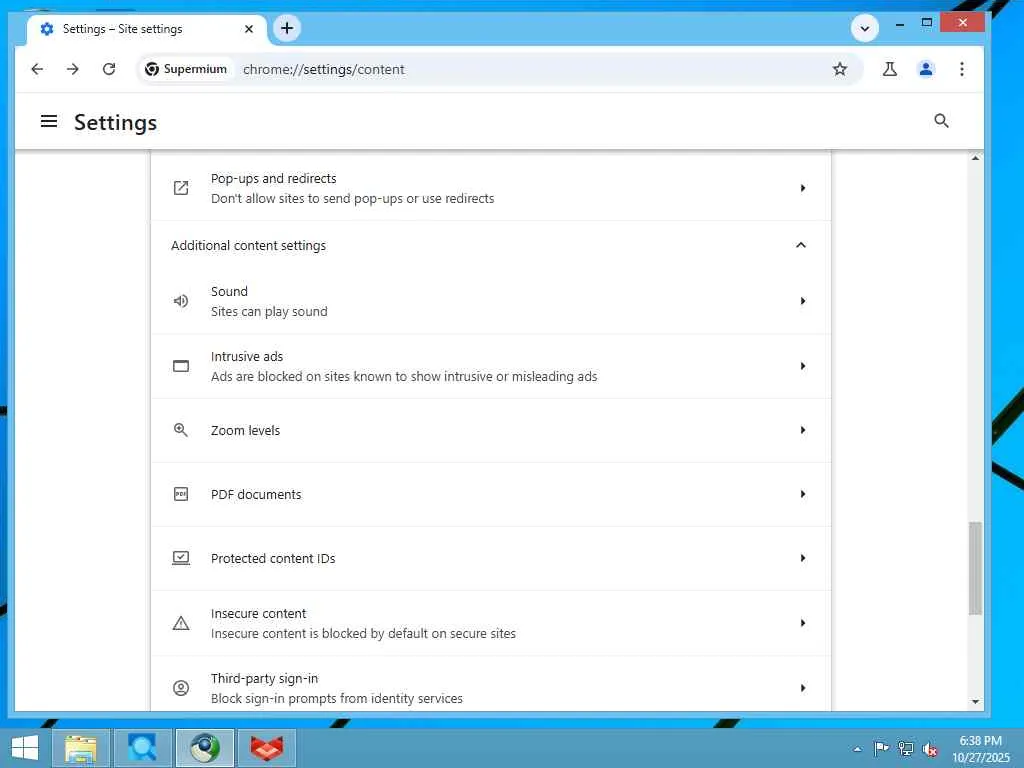This screenshot has height=768, width=1024.
Task: Bookmark this page with the star icon
Action: click(840, 69)
